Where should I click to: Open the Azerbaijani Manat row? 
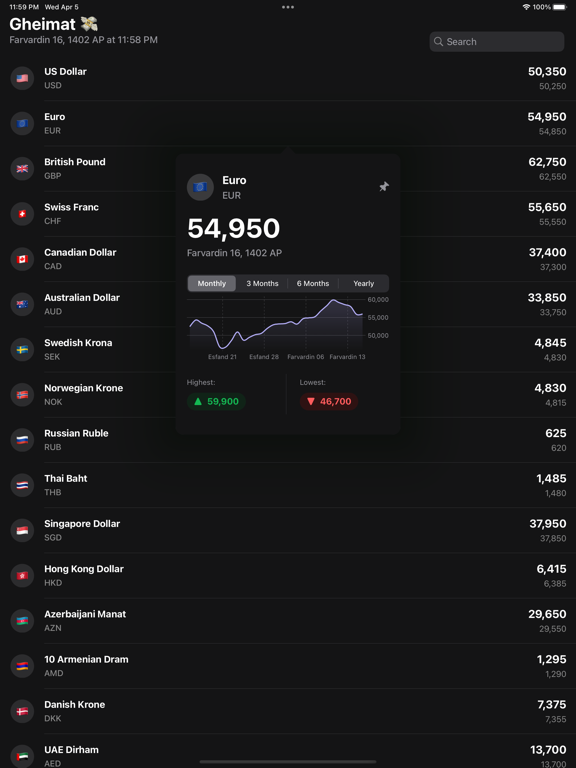(288, 621)
